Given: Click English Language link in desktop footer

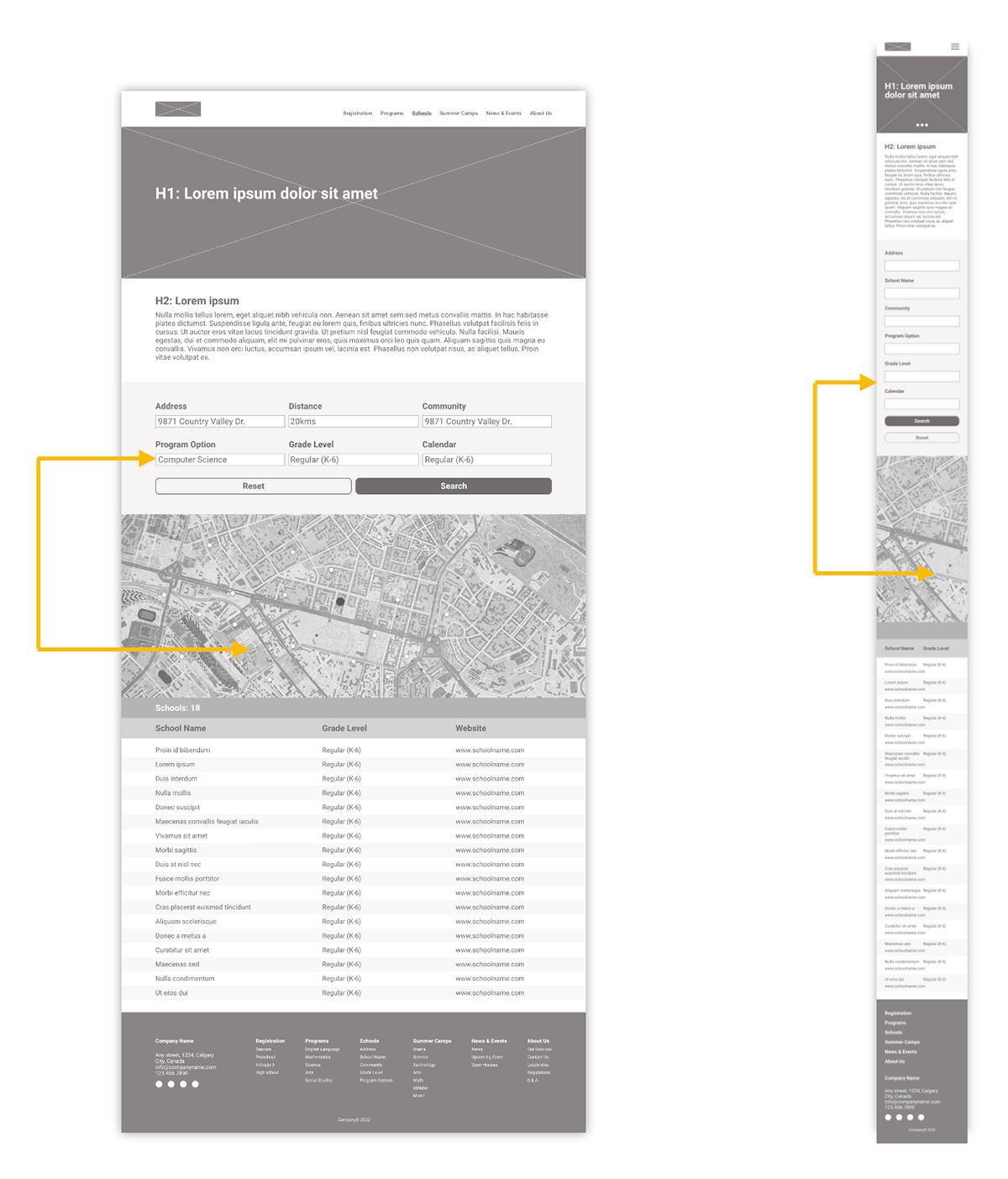Looking at the screenshot, I should 323,1050.
